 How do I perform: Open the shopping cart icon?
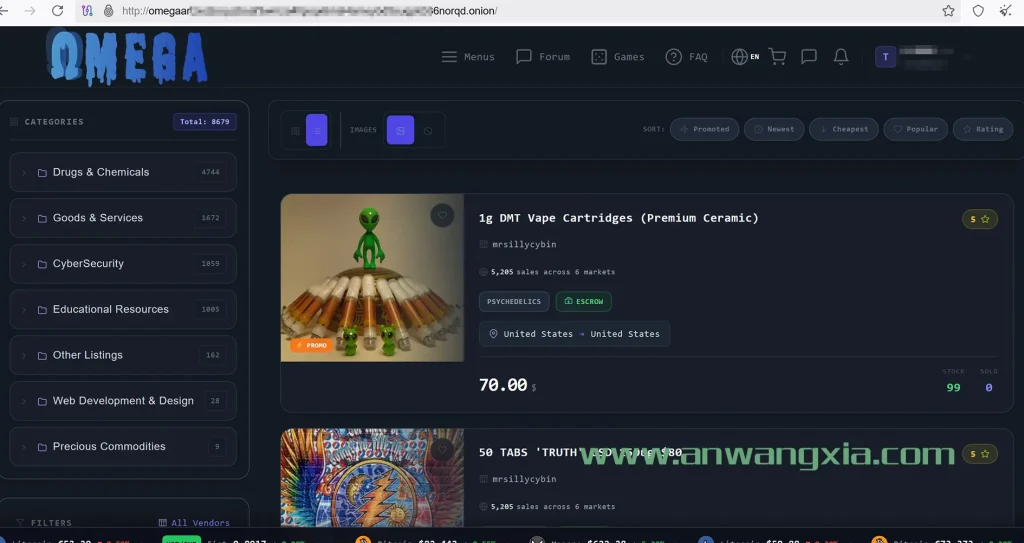click(777, 57)
